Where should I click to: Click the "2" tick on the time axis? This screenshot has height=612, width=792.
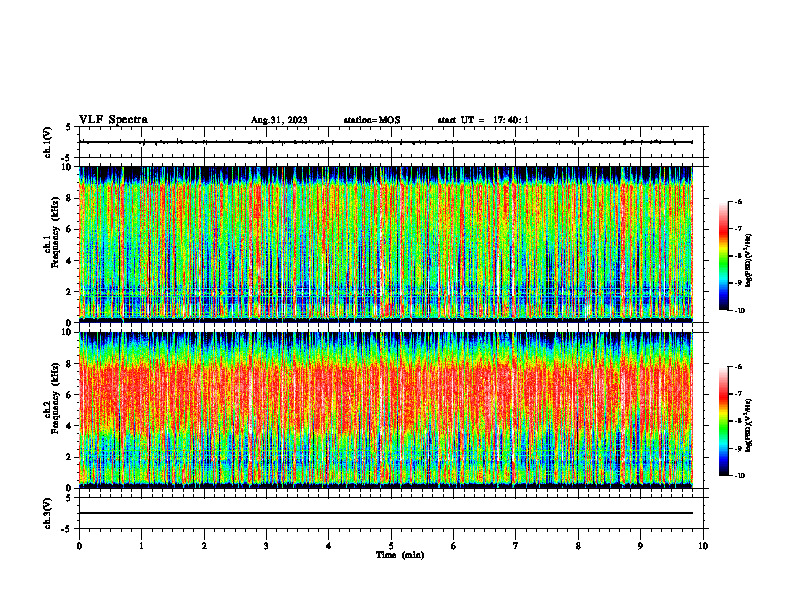204,546
